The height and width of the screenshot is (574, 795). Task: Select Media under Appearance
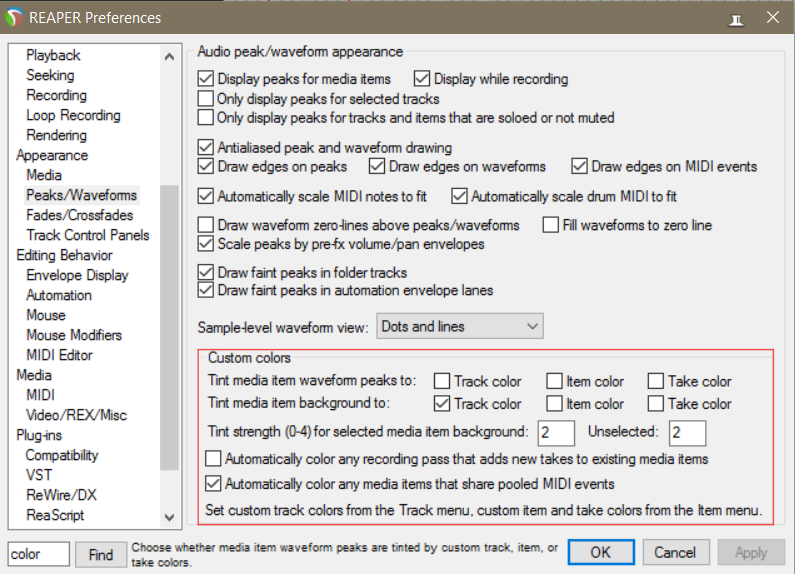pyautogui.click(x=44, y=175)
